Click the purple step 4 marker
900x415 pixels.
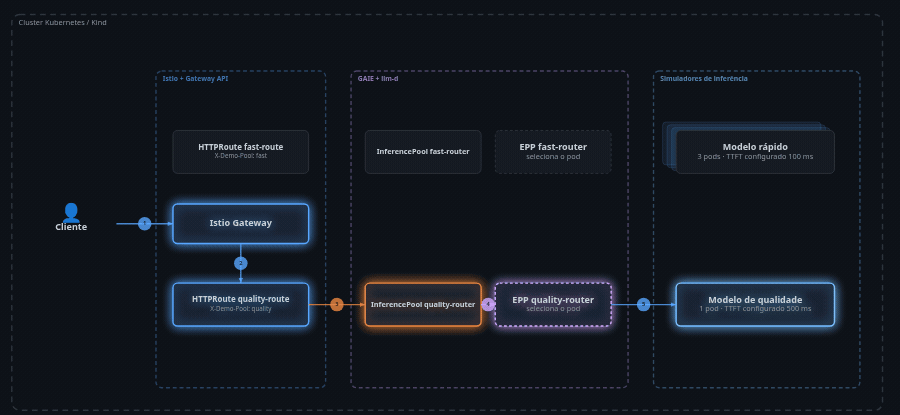pos(488,304)
